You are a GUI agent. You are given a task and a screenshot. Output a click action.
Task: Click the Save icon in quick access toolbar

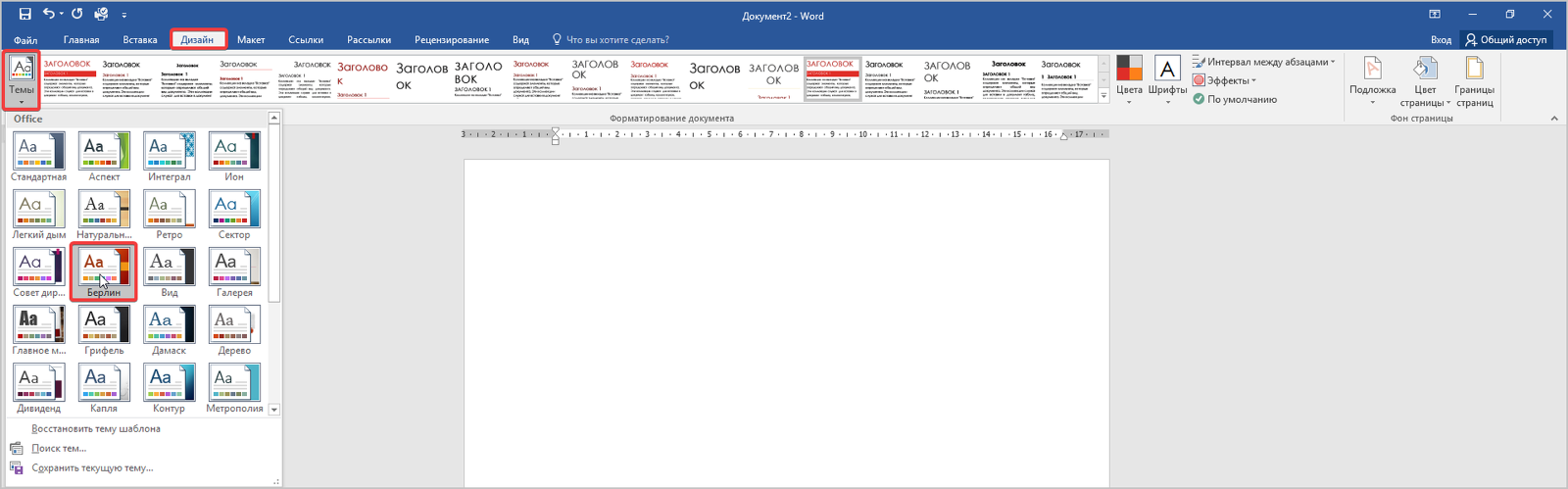[25, 15]
